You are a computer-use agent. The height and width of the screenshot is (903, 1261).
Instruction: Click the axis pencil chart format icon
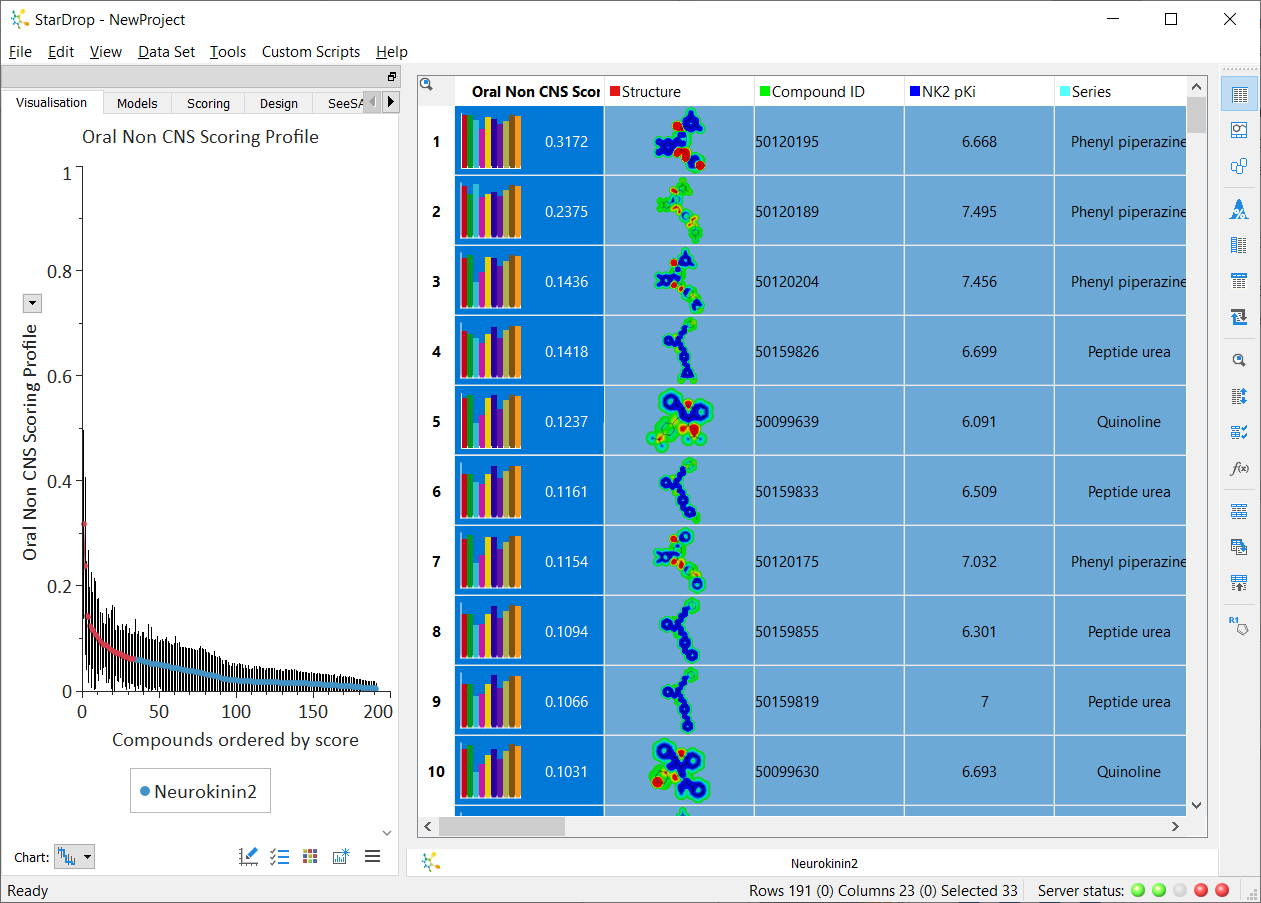249,856
